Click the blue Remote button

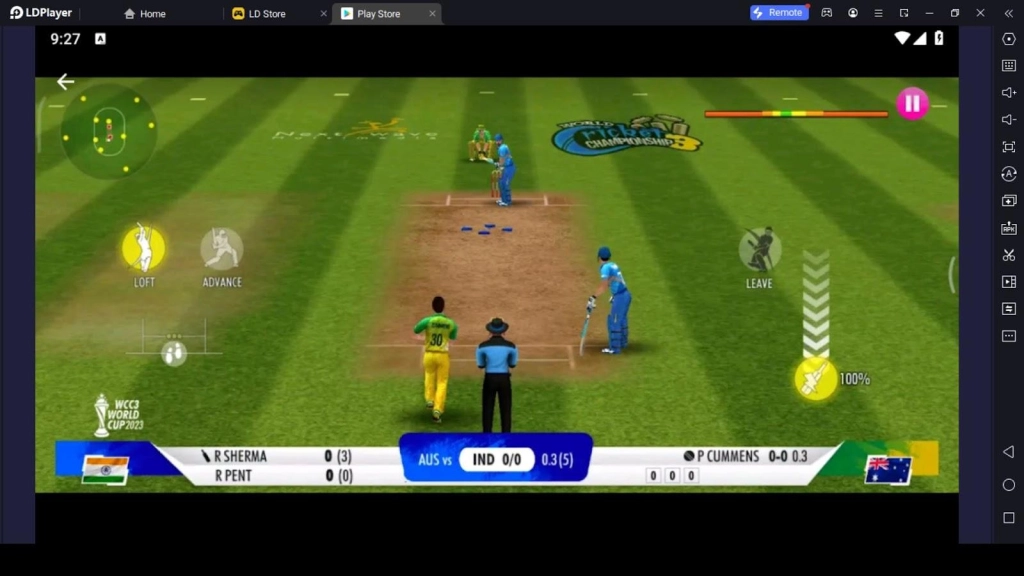click(x=779, y=12)
